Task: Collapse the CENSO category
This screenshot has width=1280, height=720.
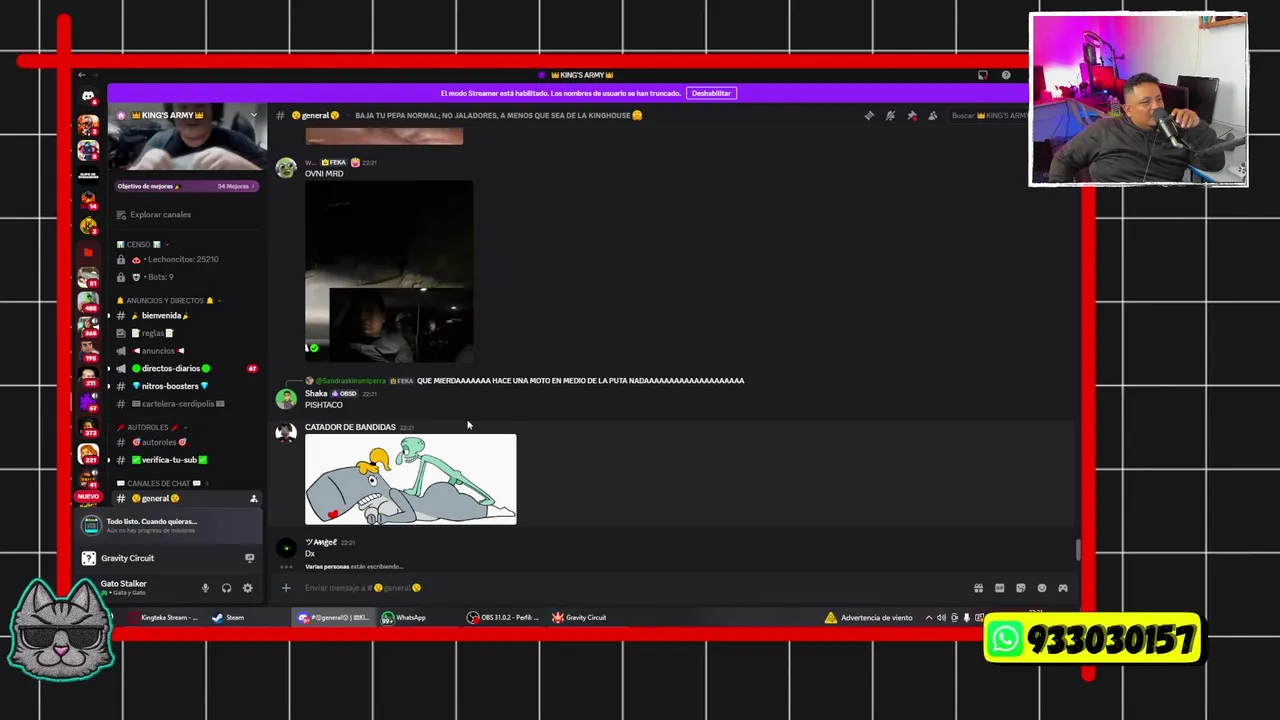Action: point(143,244)
